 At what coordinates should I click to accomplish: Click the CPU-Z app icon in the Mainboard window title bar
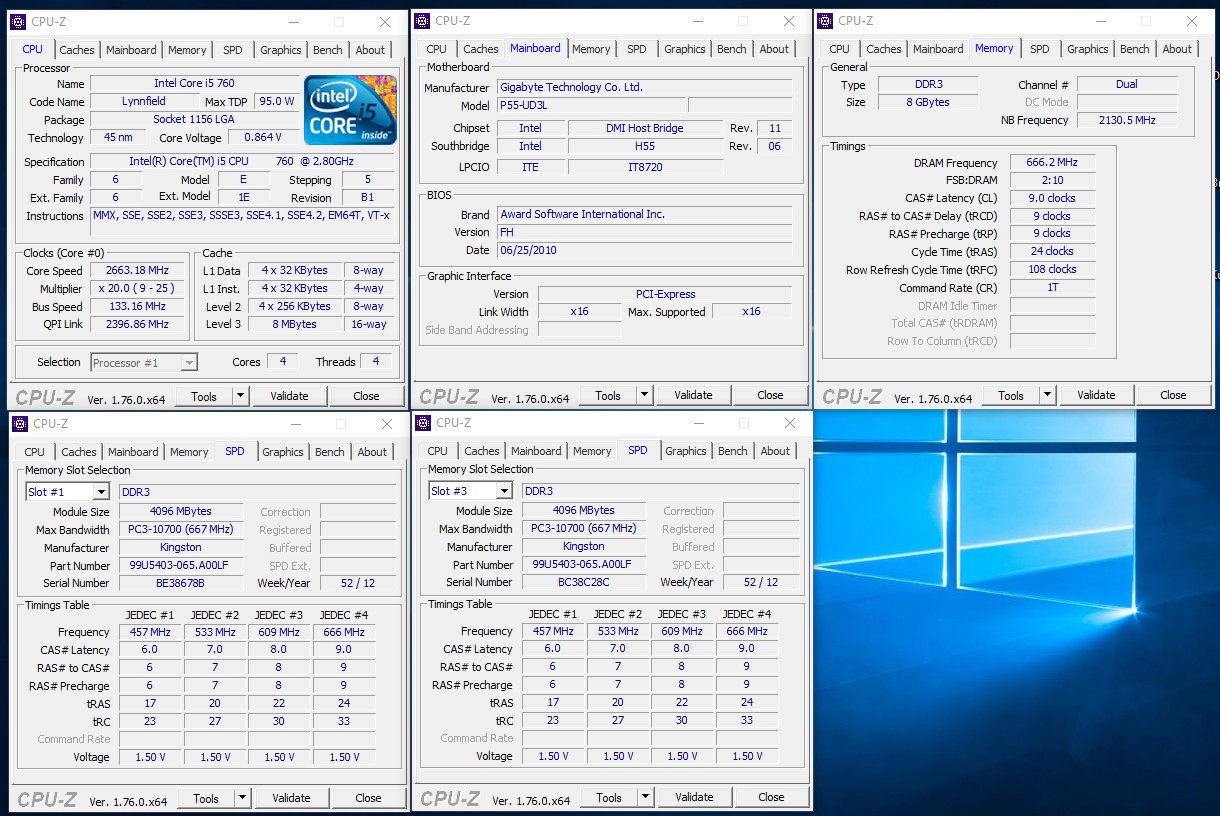tap(422, 21)
